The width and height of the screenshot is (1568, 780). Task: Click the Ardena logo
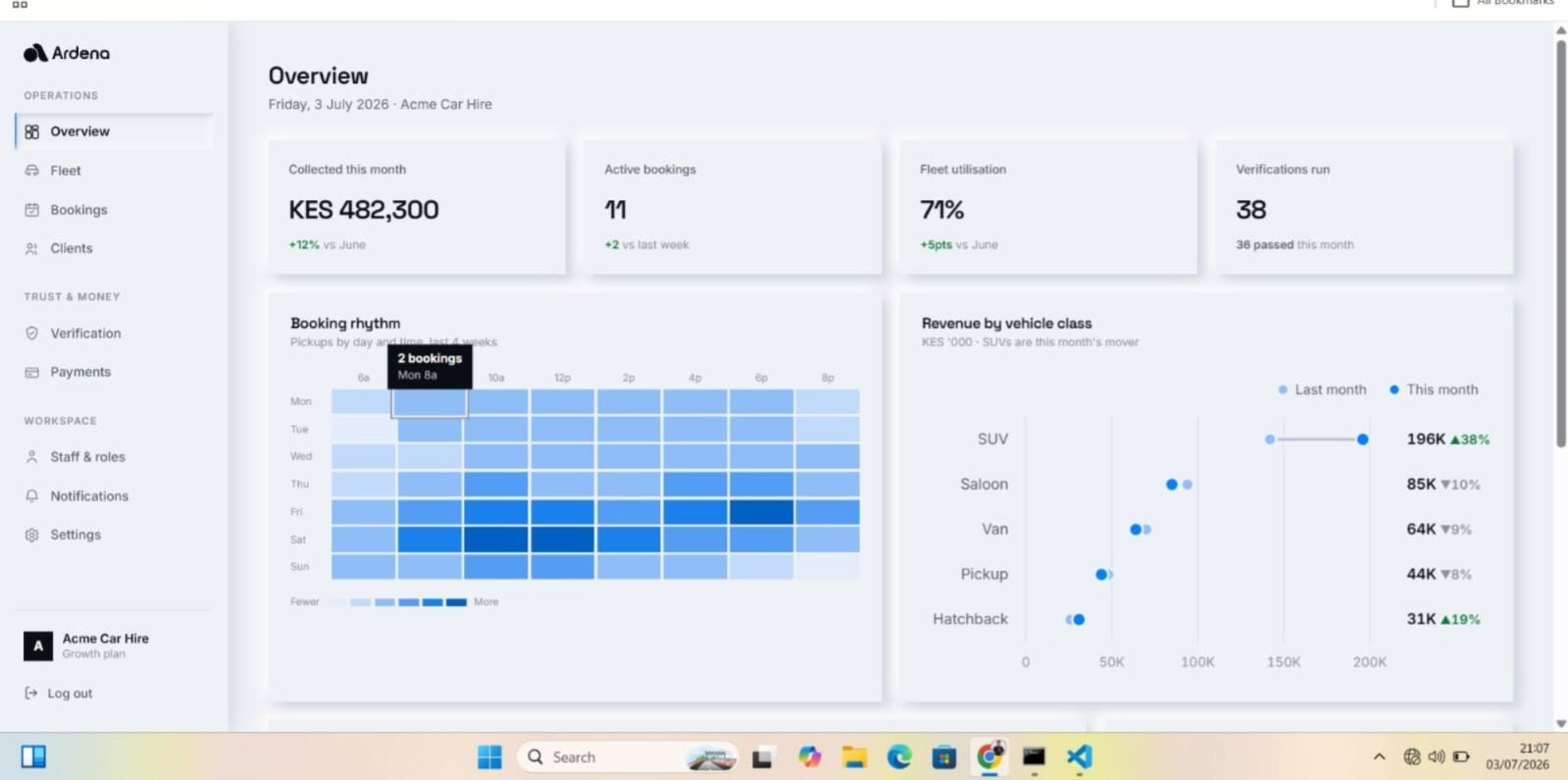[67, 53]
